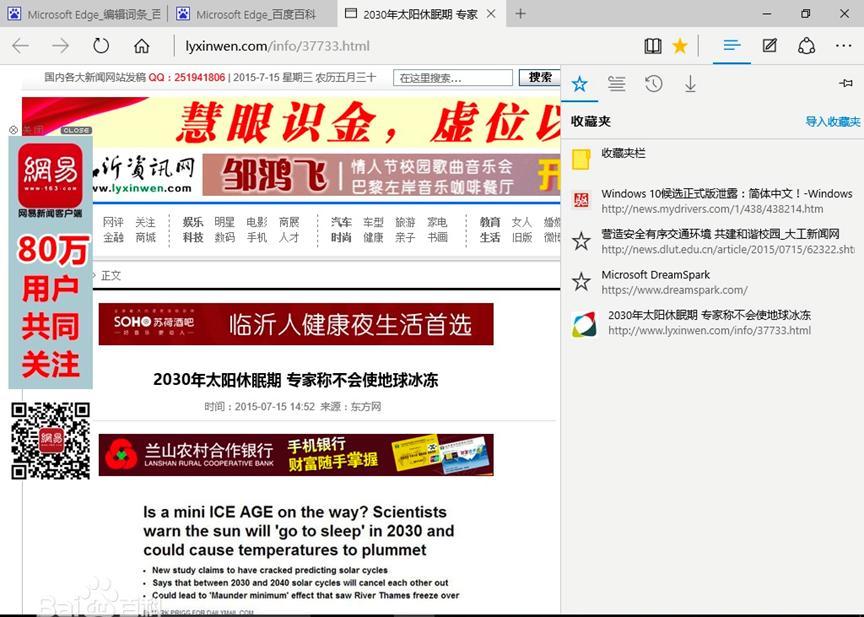Click the SOHO 苏荷酒吧 banner
This screenshot has height=617, width=864.
click(x=296, y=324)
